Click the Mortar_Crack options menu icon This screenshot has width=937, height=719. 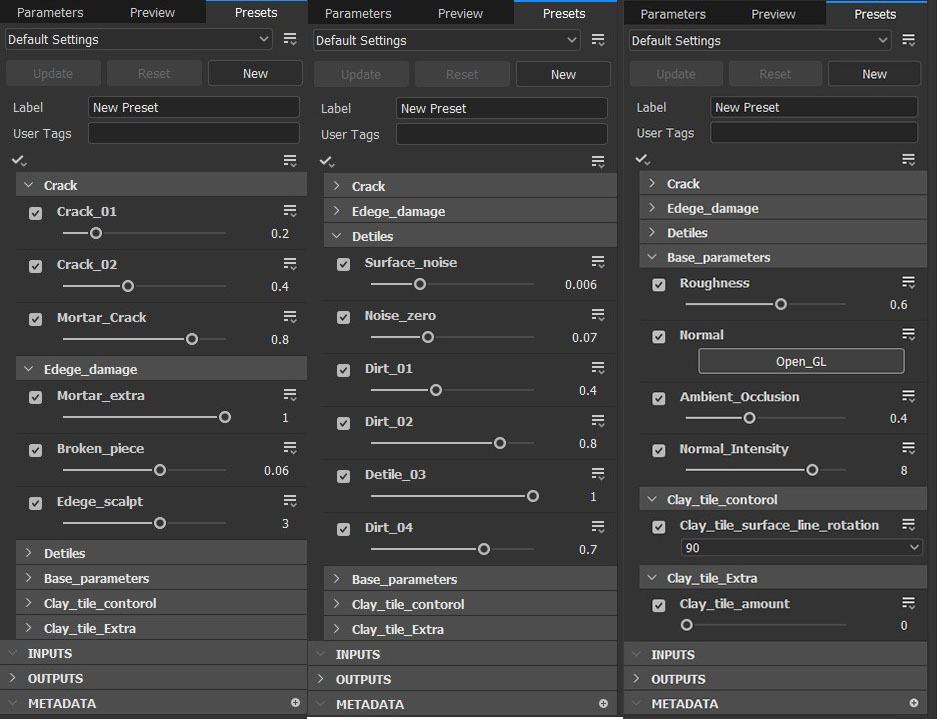tap(290, 317)
